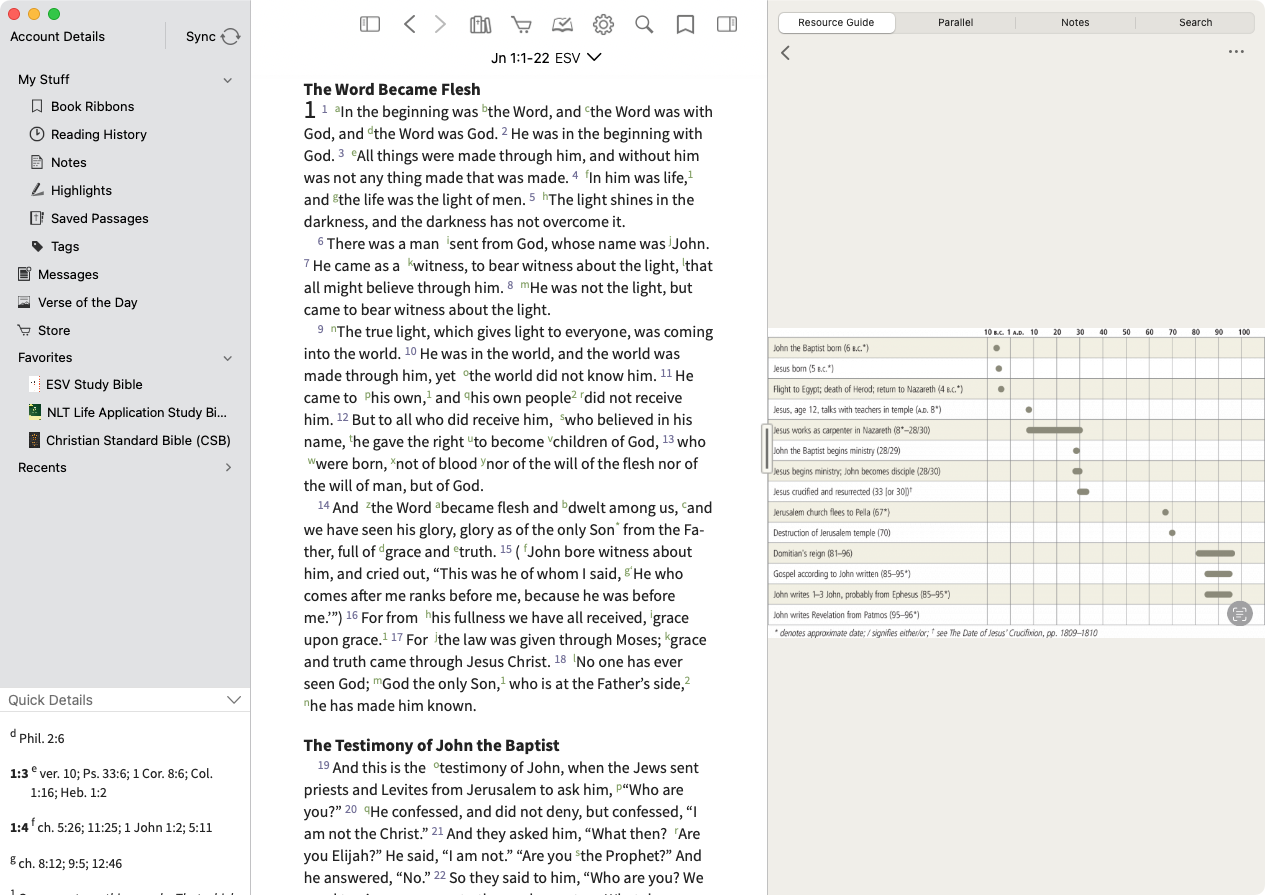Open Reading History in sidebar

tap(98, 134)
